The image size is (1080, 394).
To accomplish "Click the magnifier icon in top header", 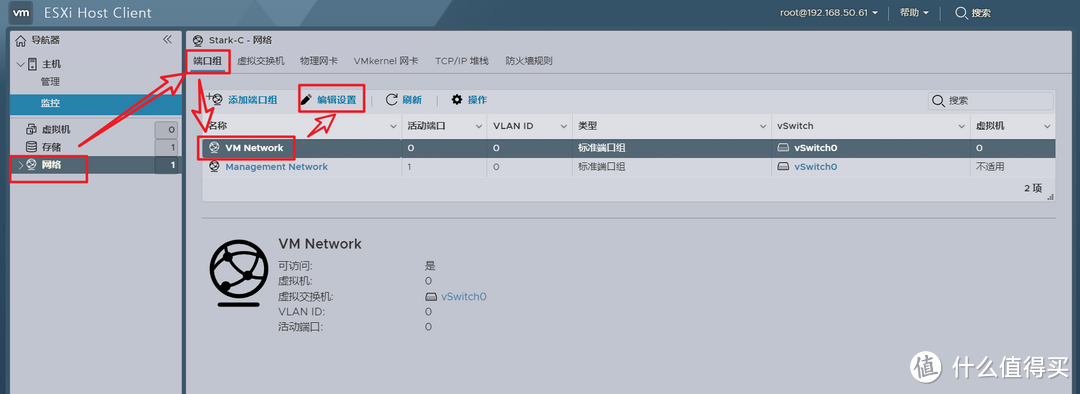I will (x=962, y=13).
